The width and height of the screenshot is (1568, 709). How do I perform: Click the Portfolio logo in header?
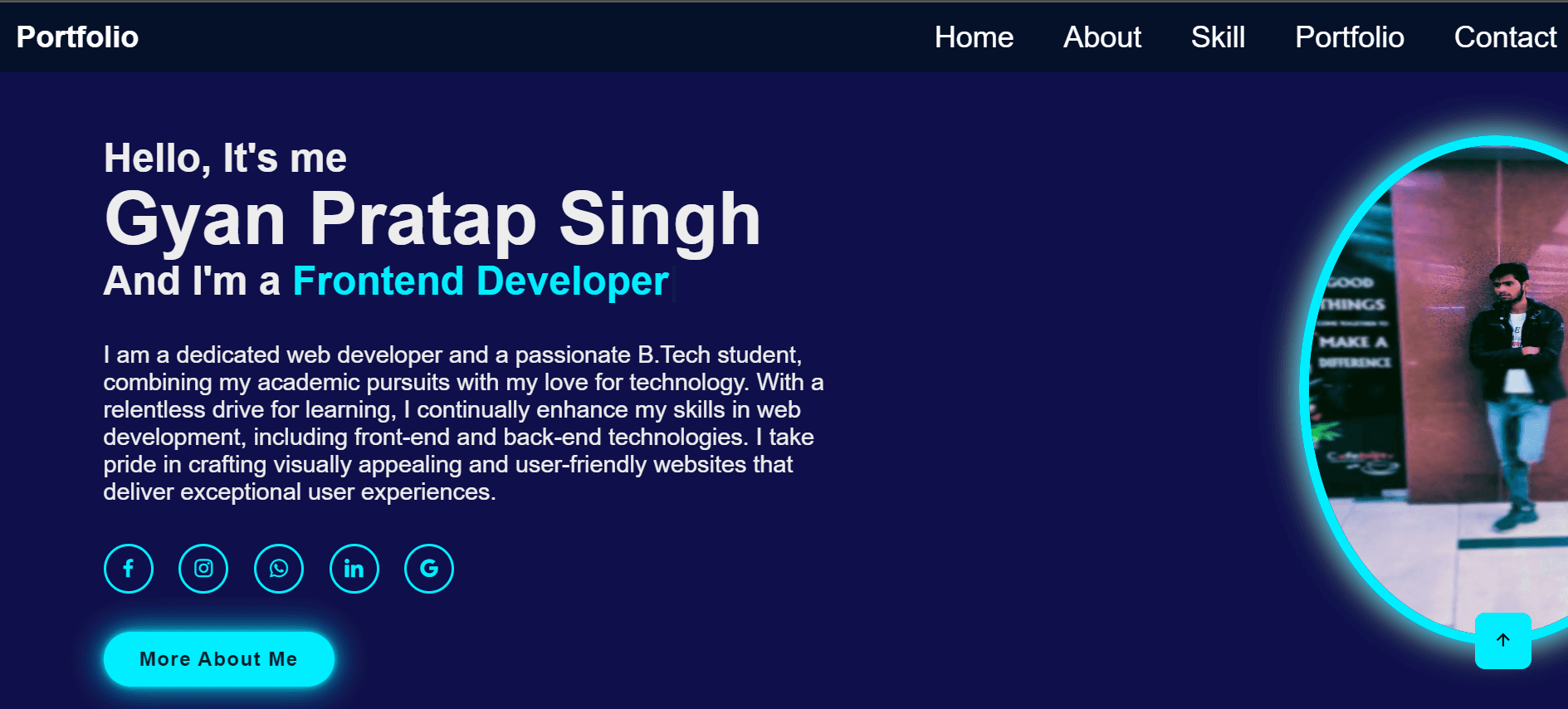pyautogui.click(x=77, y=37)
